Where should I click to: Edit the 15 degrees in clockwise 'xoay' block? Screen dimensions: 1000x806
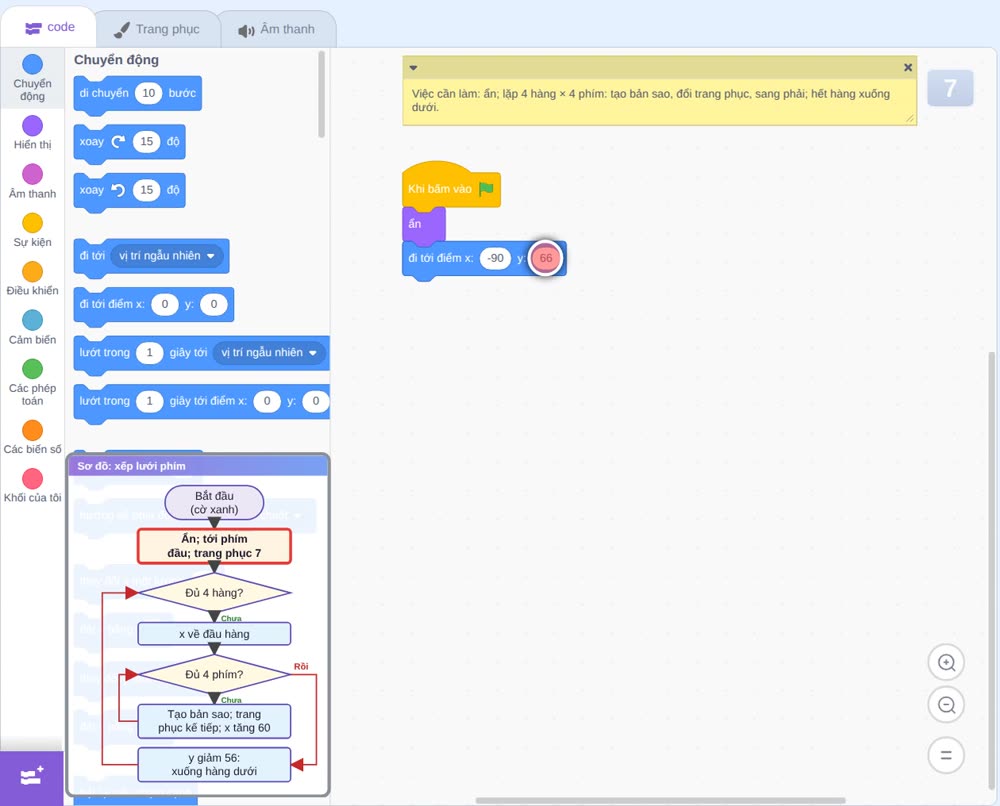point(147,142)
